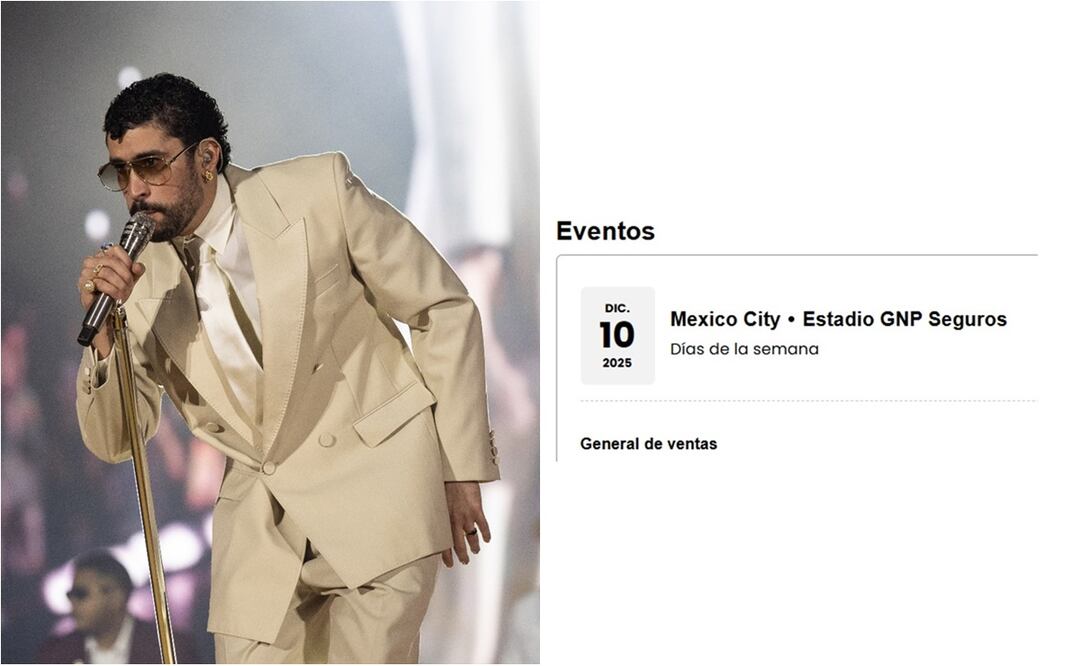Viewport: 1081px width, 666px height.
Task: Click the Mexico City text in event title
Action: 725,319
